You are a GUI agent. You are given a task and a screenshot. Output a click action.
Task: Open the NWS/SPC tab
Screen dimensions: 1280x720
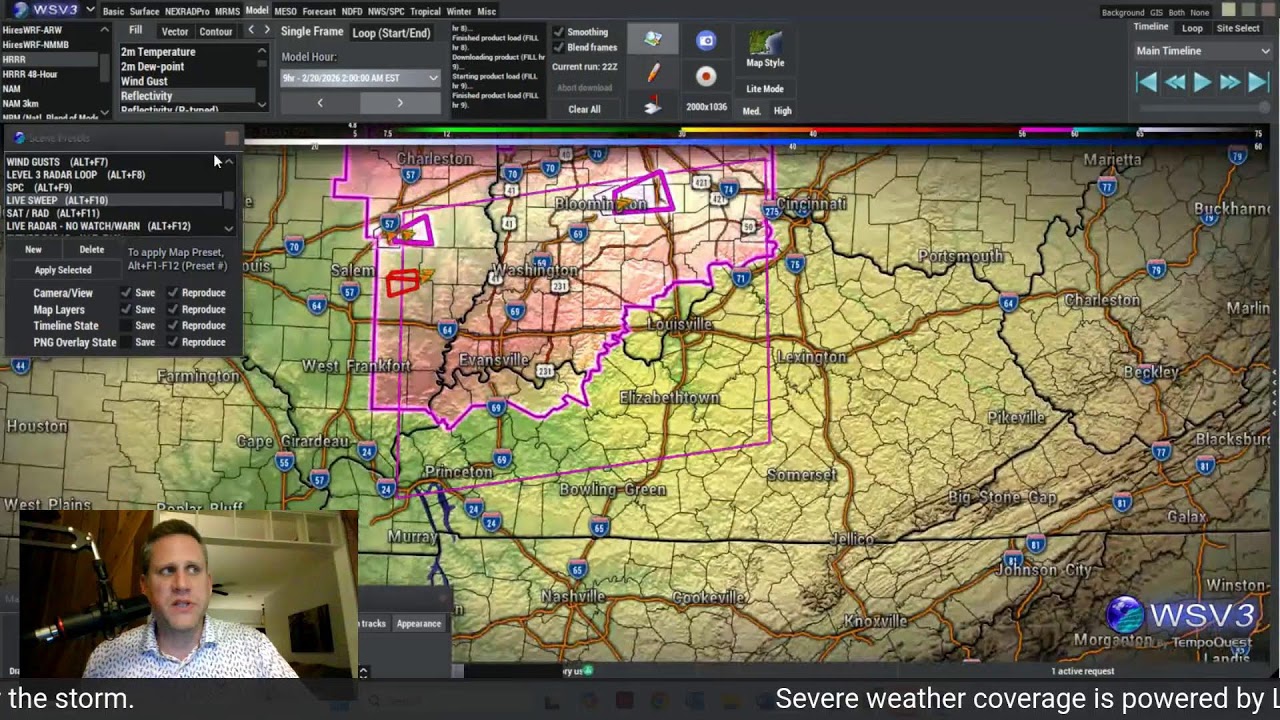pyautogui.click(x=386, y=11)
